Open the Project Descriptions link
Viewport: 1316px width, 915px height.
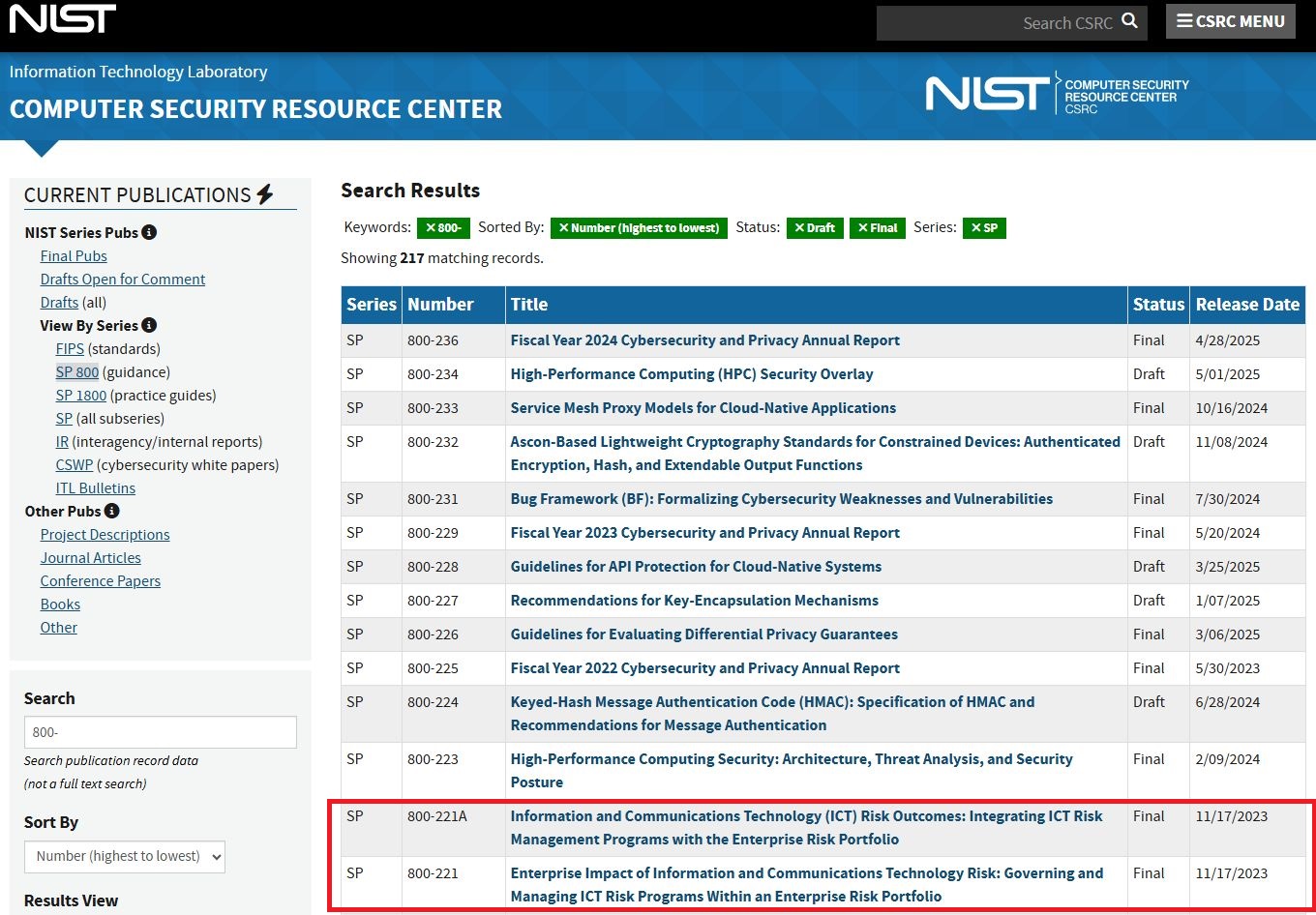(x=105, y=534)
